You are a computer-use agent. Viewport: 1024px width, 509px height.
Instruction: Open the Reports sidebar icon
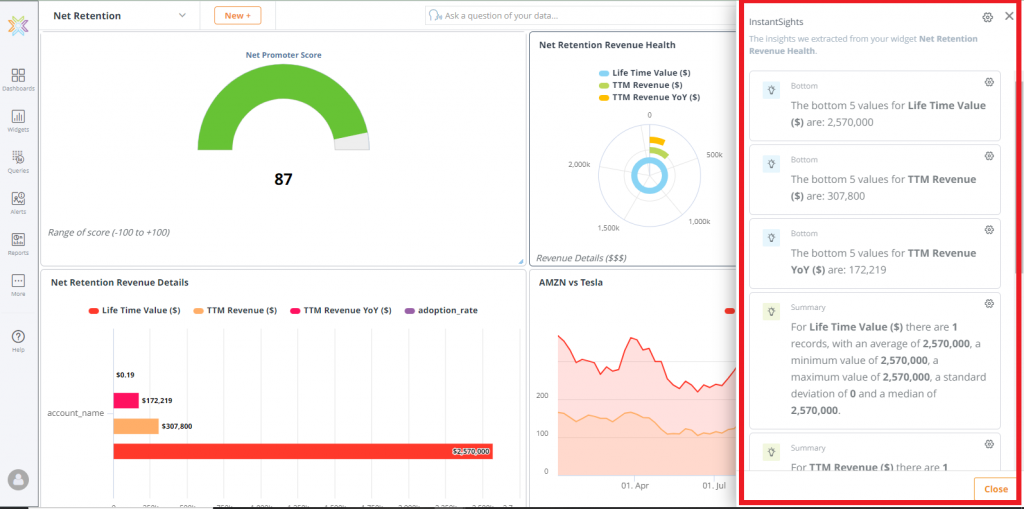click(x=18, y=244)
